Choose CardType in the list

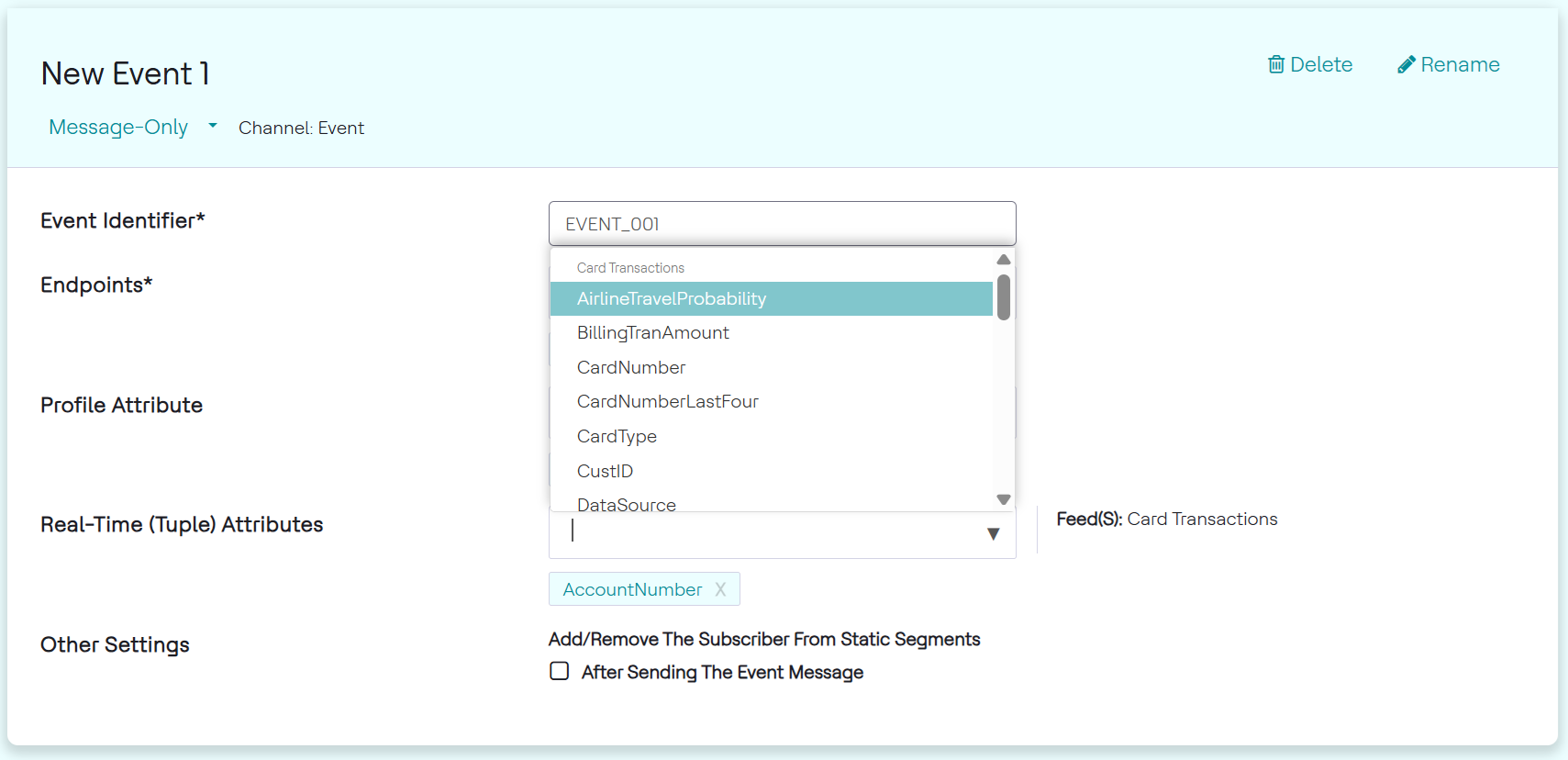tap(617, 436)
